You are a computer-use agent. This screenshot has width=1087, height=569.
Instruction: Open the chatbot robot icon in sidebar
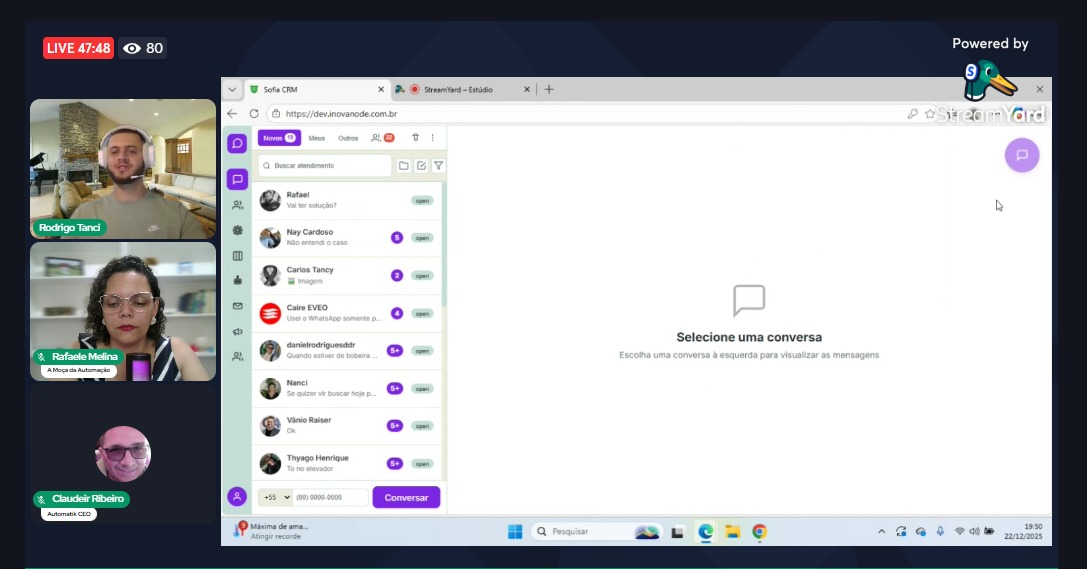(237, 280)
